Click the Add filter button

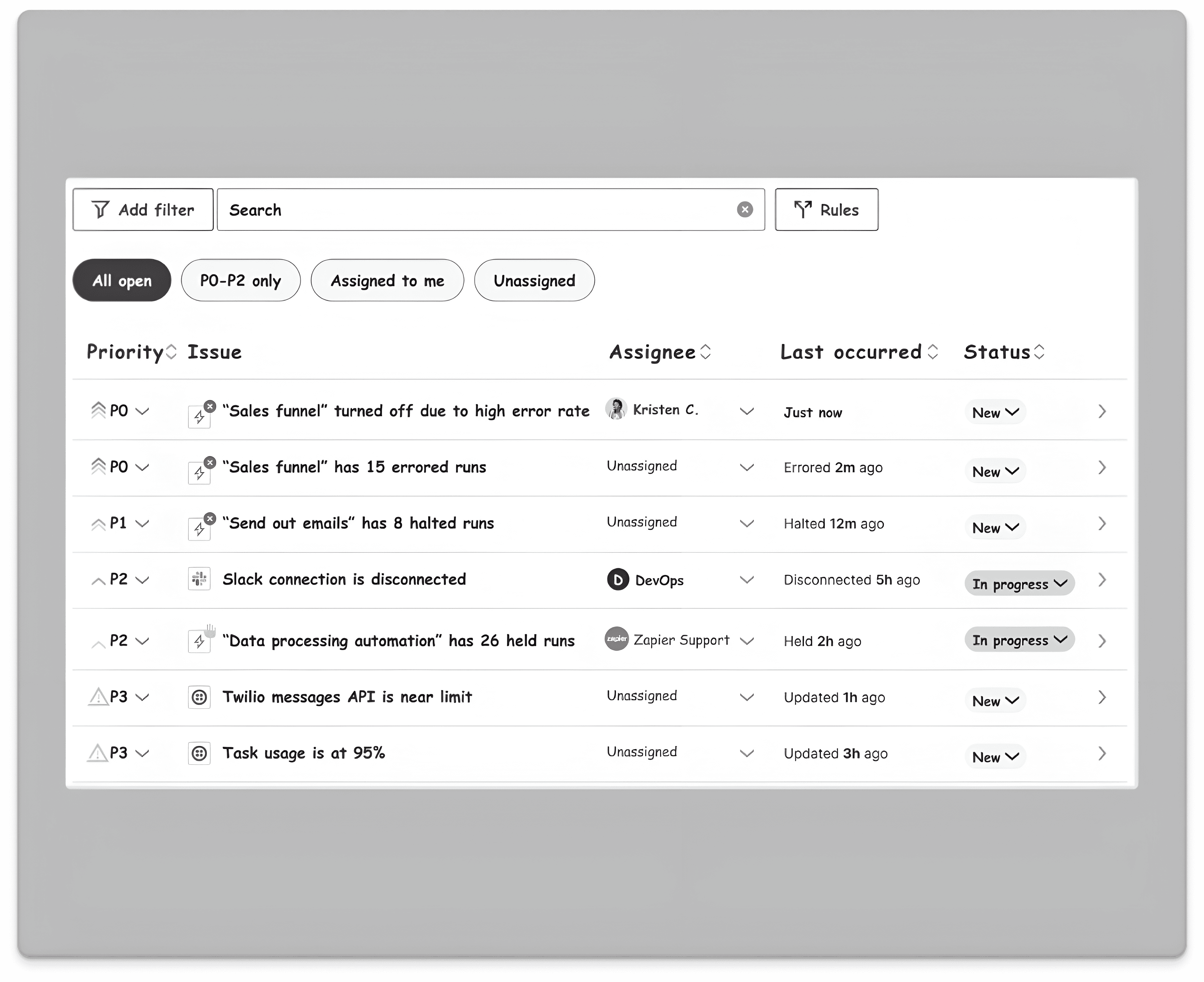point(143,210)
